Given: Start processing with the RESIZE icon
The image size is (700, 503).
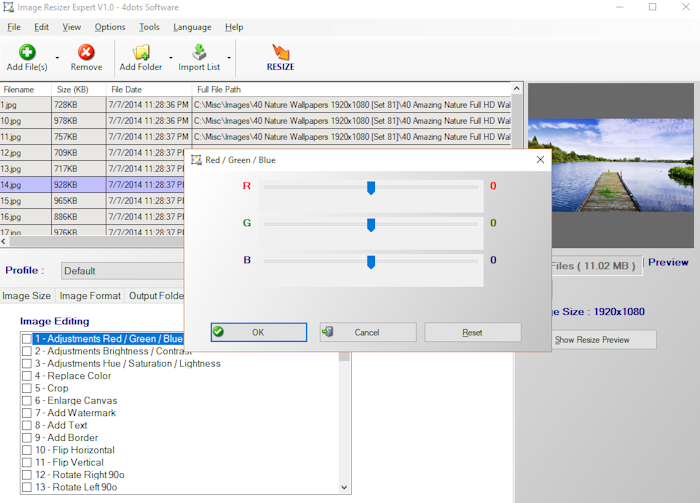Looking at the screenshot, I should 281,52.
